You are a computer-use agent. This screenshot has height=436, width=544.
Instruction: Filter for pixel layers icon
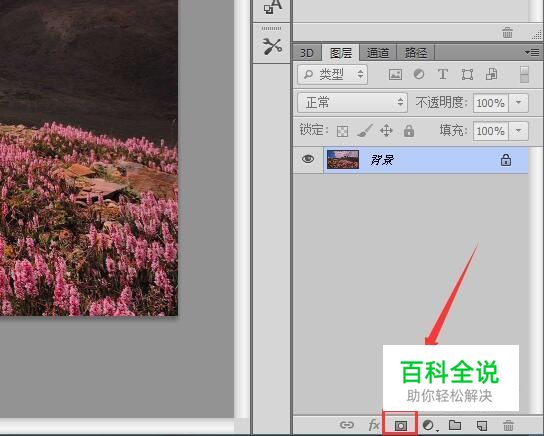(x=395, y=74)
